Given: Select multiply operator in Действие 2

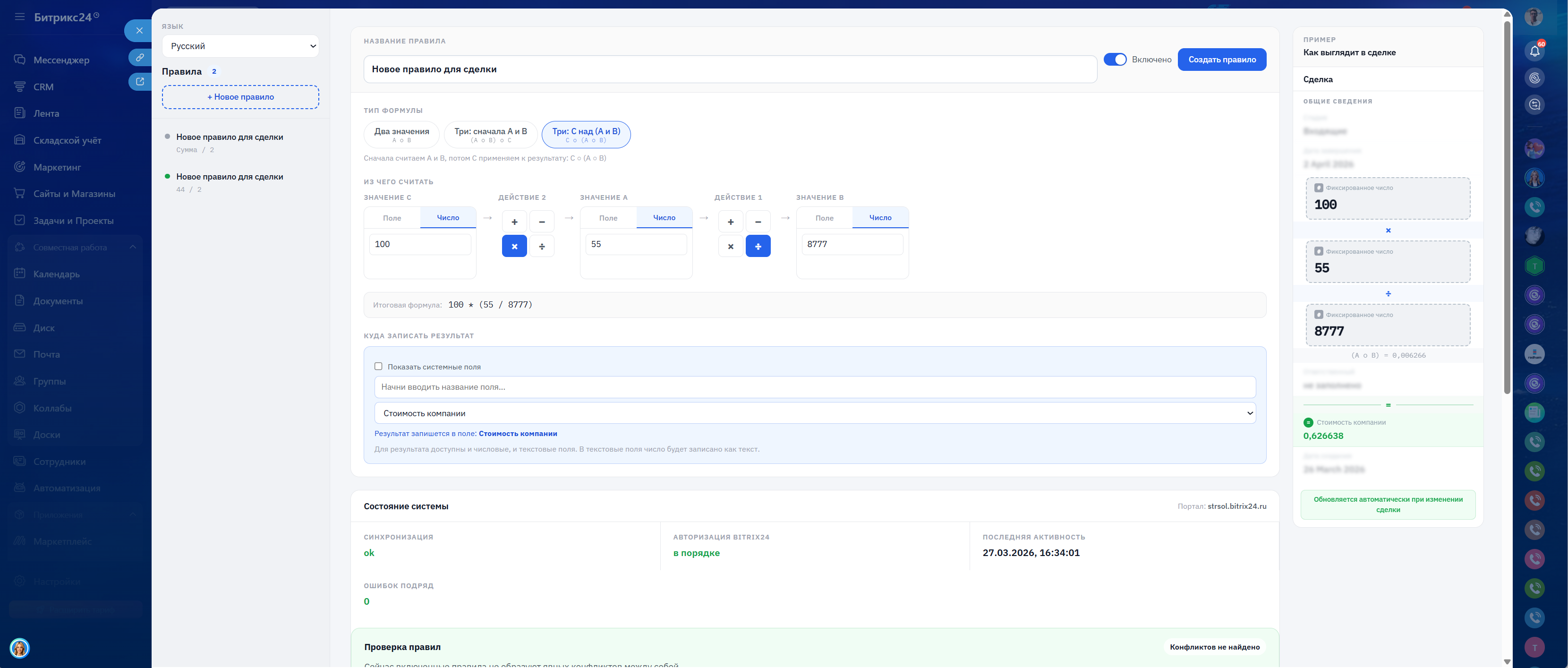Looking at the screenshot, I should coord(514,246).
